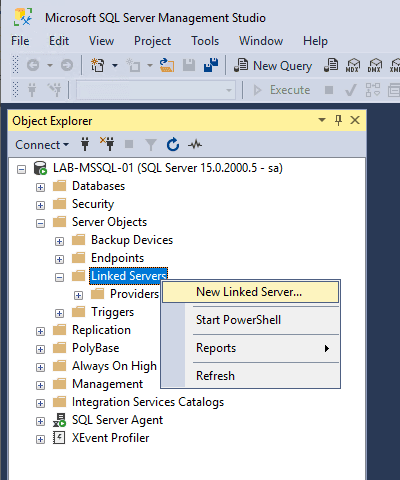Image resolution: width=400 pixels, height=480 pixels.
Task: Open the Project menu
Action: tap(152, 41)
